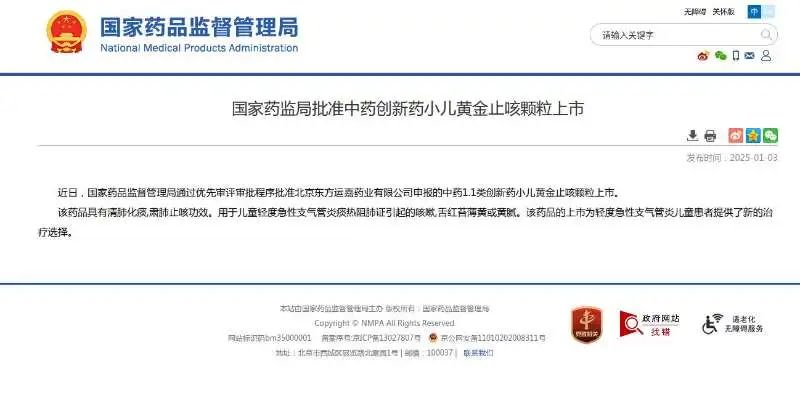Click the search magnifier icon
This screenshot has height=419, width=800.
[766, 35]
